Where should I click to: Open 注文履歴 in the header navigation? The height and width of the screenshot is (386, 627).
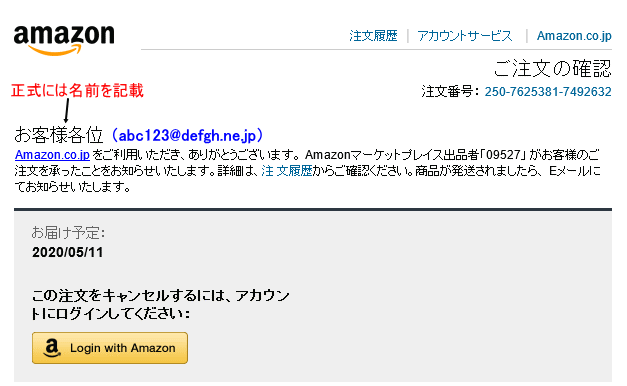point(373,36)
